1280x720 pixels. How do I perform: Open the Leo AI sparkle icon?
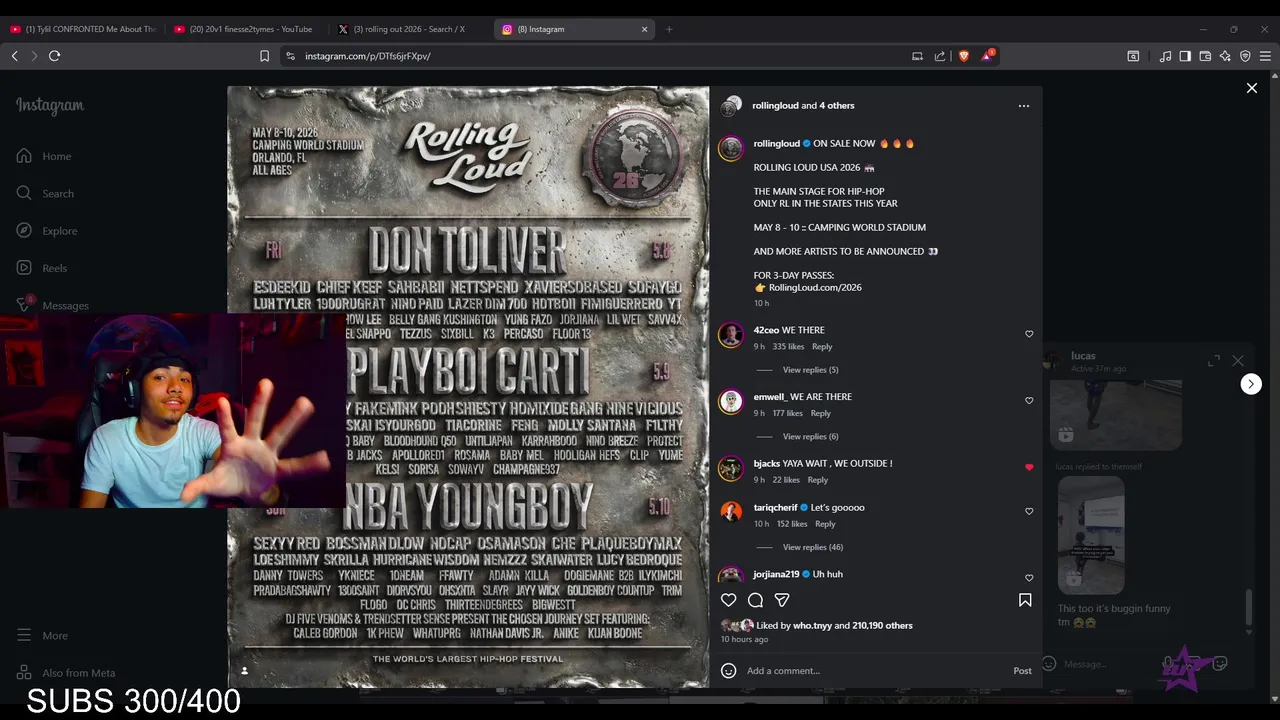pyautogui.click(x=1225, y=56)
